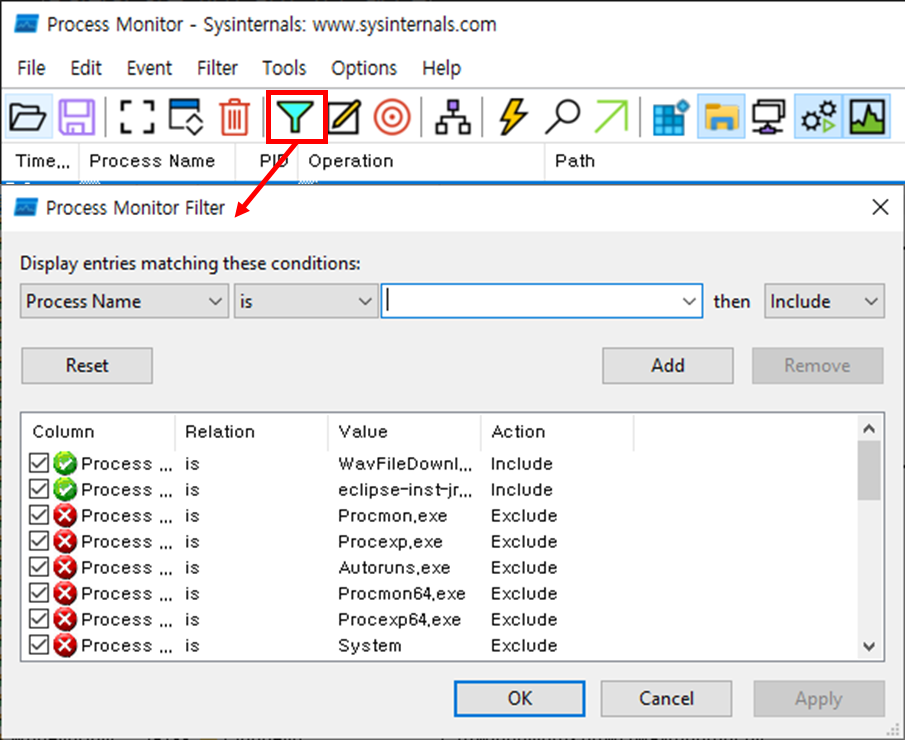Open the Event menu
This screenshot has width=905, height=740.
[149, 68]
